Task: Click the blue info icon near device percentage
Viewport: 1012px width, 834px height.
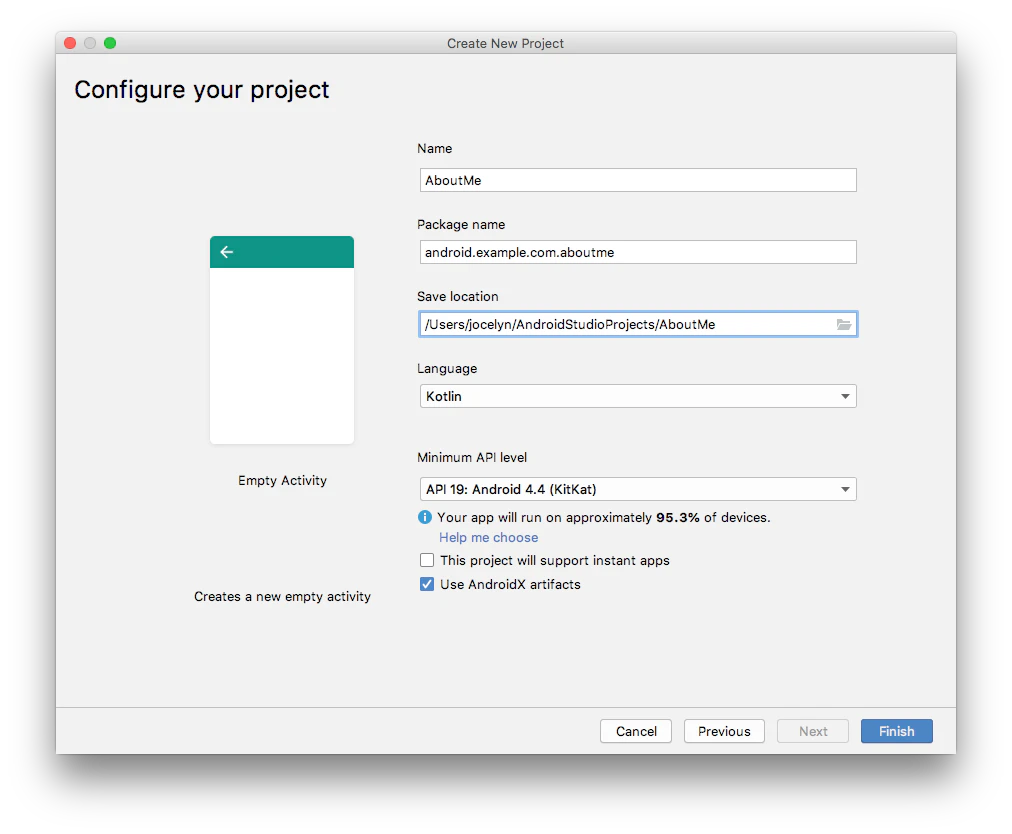Action: pos(425,517)
